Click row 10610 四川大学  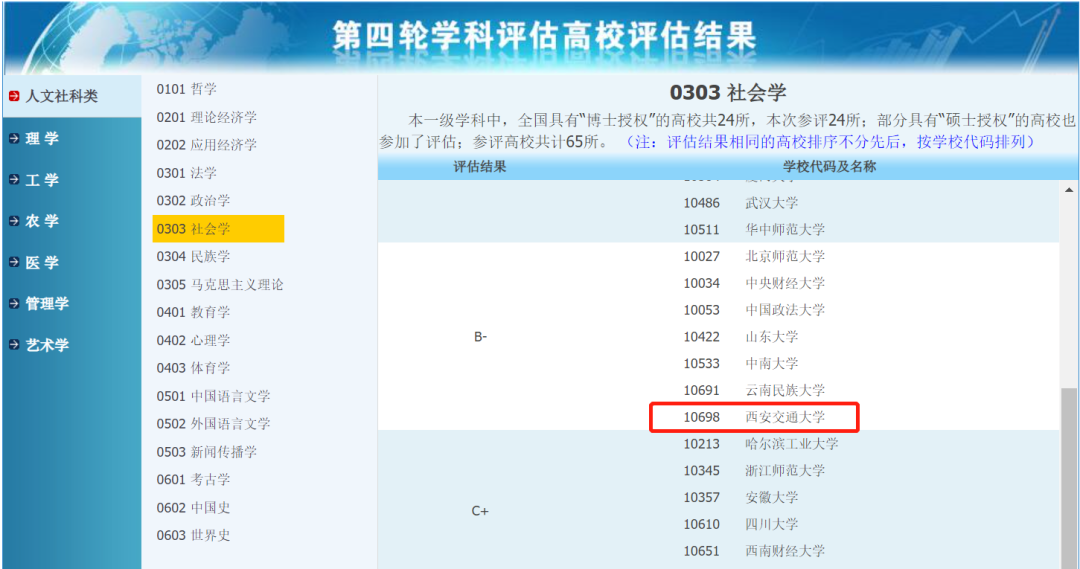740,524
